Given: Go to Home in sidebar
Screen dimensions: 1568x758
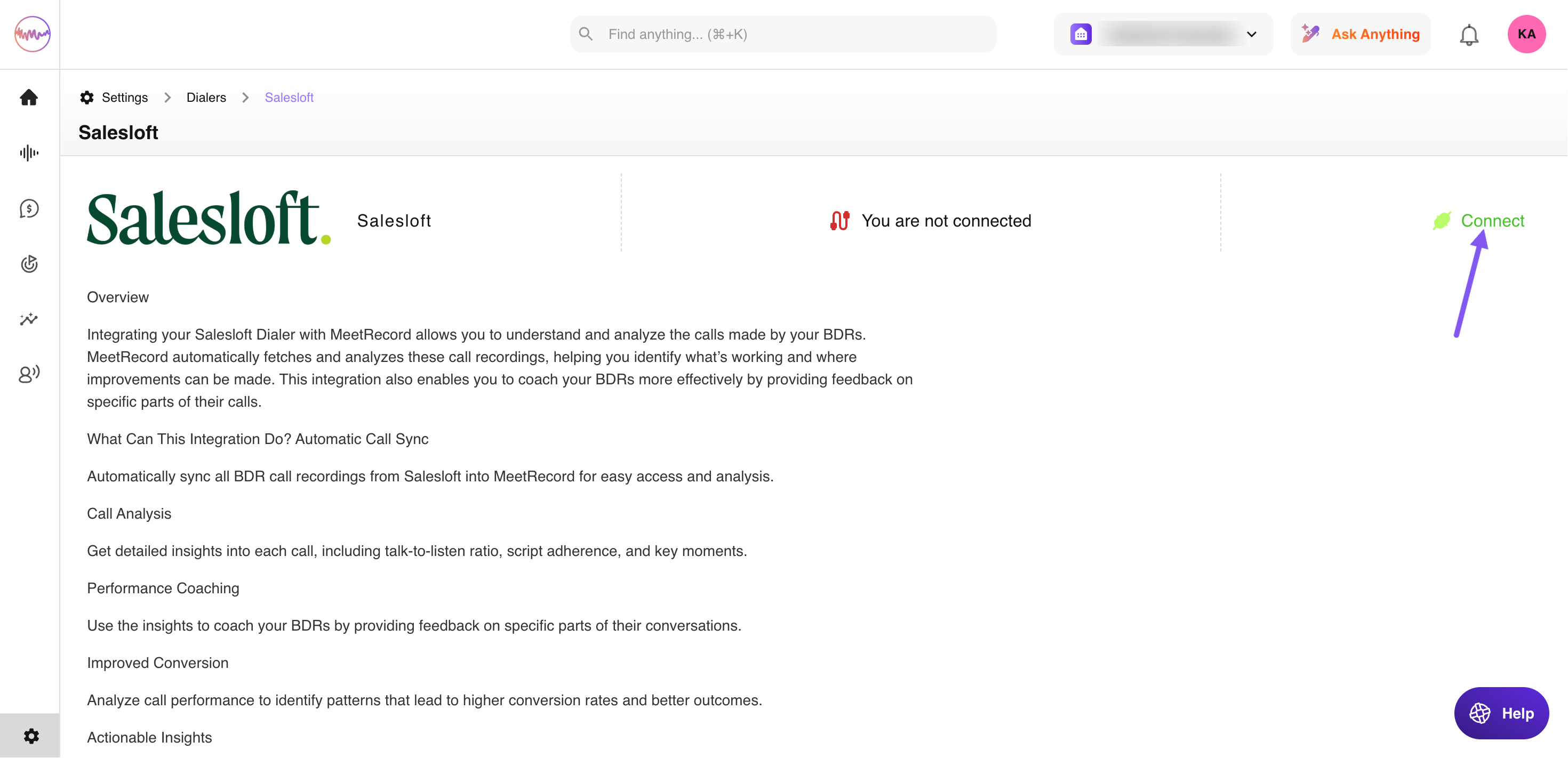Looking at the screenshot, I should 29,98.
